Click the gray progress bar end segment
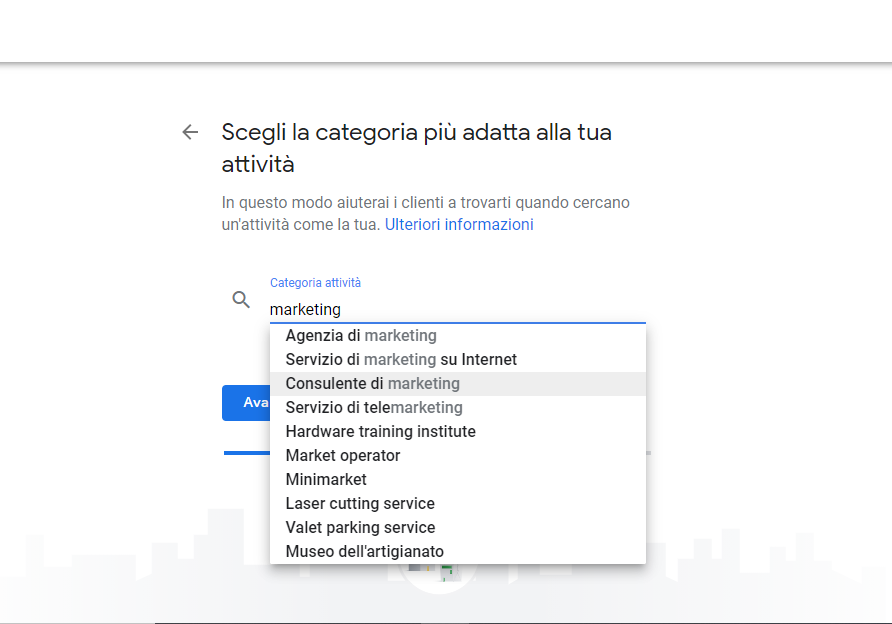 (649, 453)
